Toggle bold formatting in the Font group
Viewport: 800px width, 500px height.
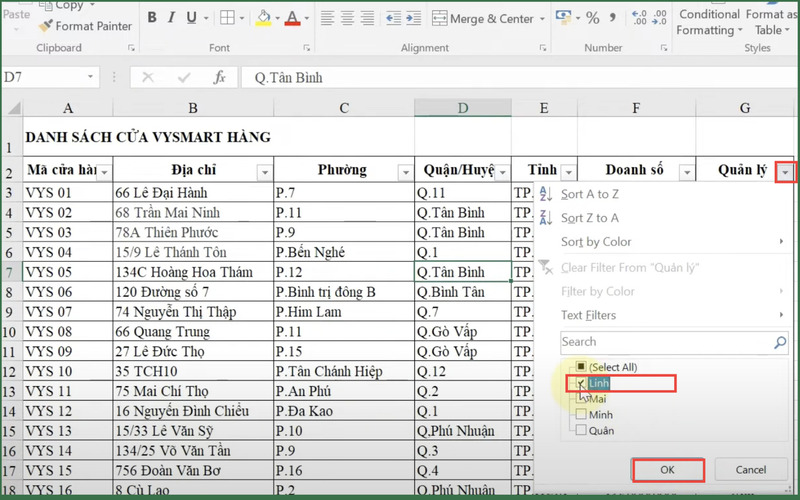point(151,18)
